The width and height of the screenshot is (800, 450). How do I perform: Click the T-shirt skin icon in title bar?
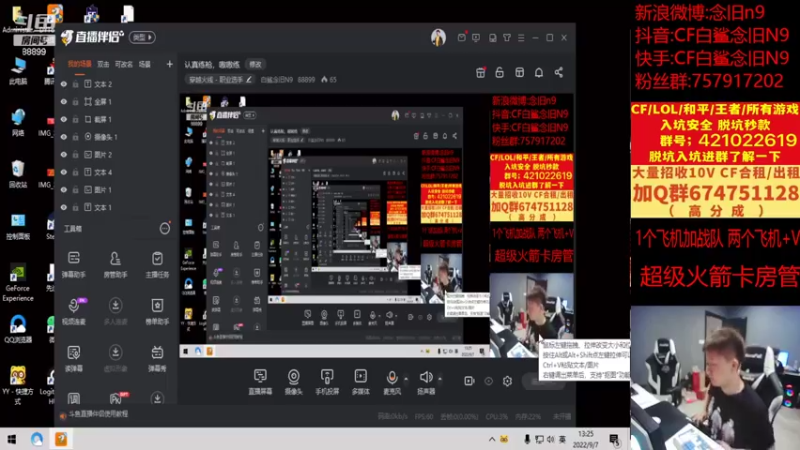click(507, 38)
